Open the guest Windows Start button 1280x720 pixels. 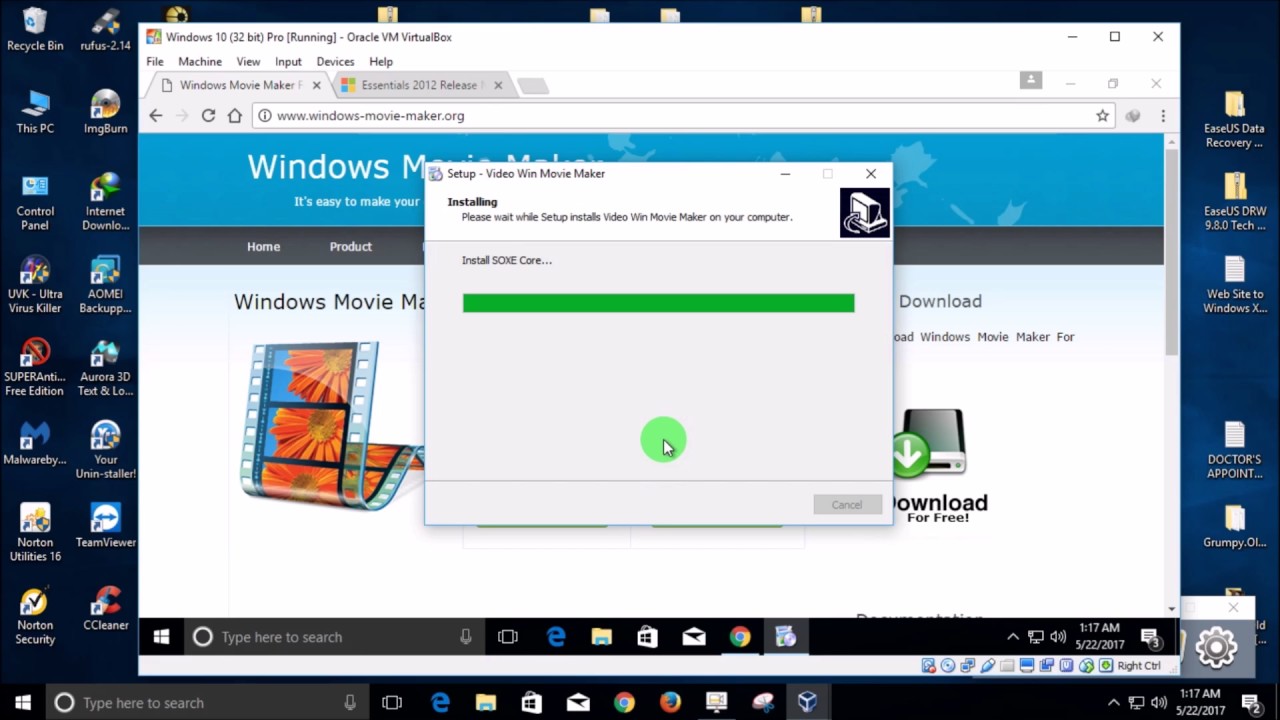click(161, 637)
